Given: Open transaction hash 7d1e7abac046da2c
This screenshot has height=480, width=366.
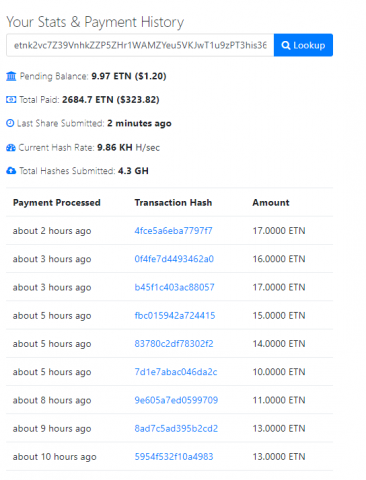Looking at the screenshot, I should tap(176, 372).
